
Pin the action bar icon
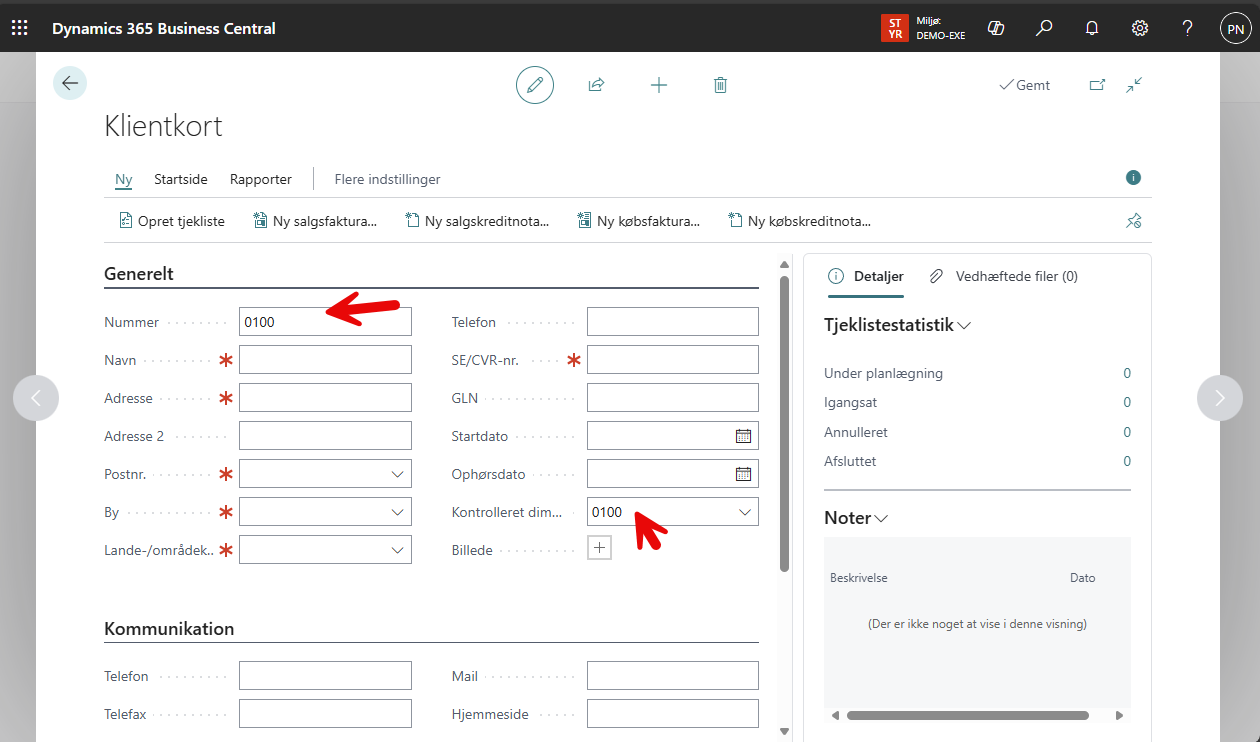pos(1133,221)
